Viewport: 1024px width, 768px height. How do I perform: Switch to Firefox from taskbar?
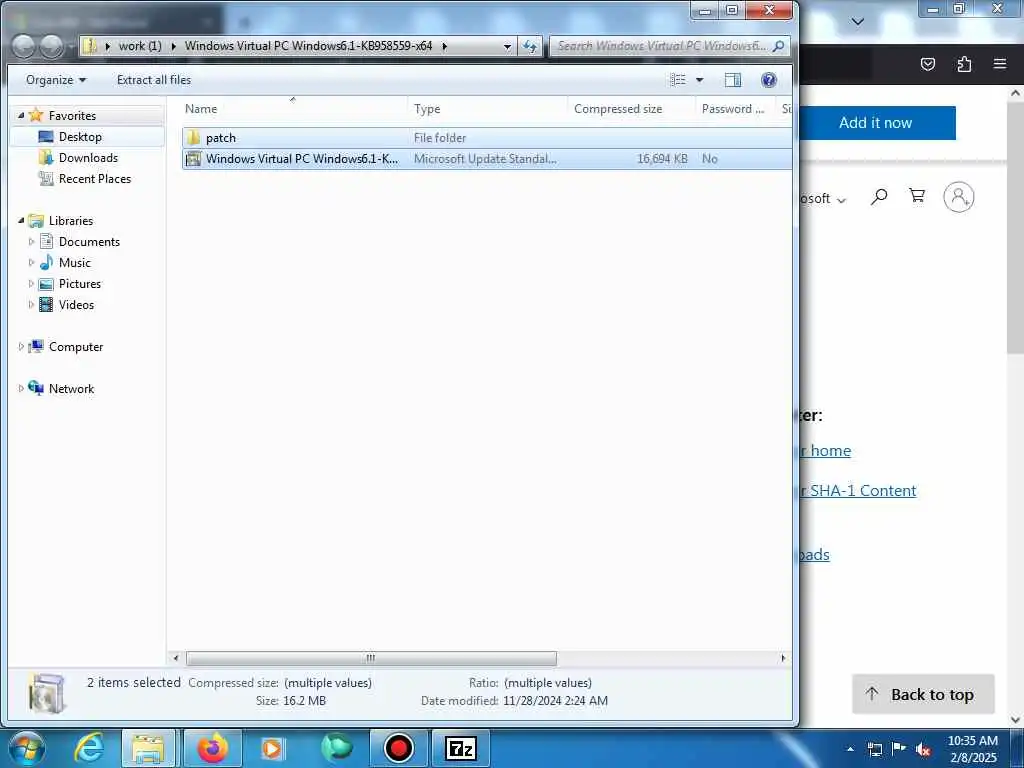pyautogui.click(x=212, y=748)
